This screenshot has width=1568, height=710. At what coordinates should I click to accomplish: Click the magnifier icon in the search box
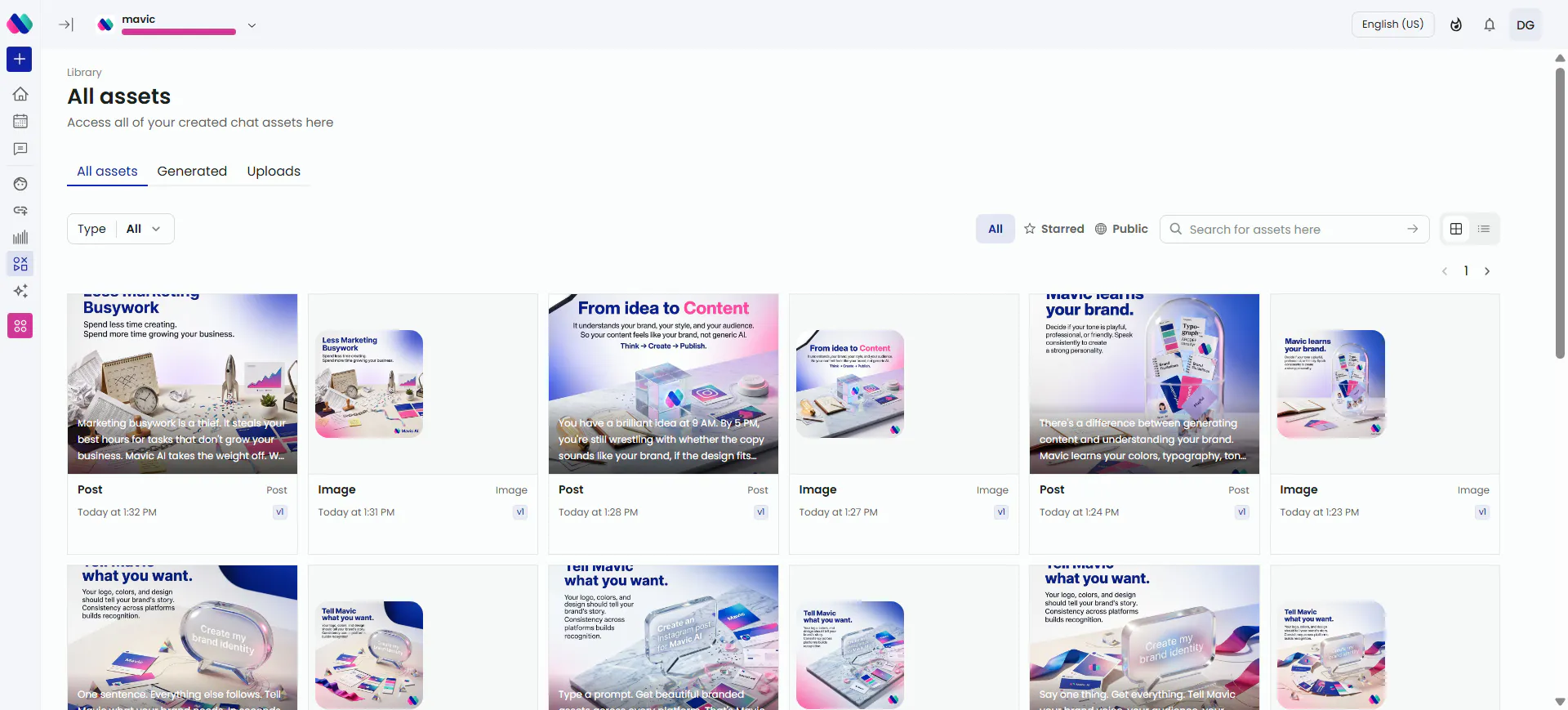(1176, 229)
